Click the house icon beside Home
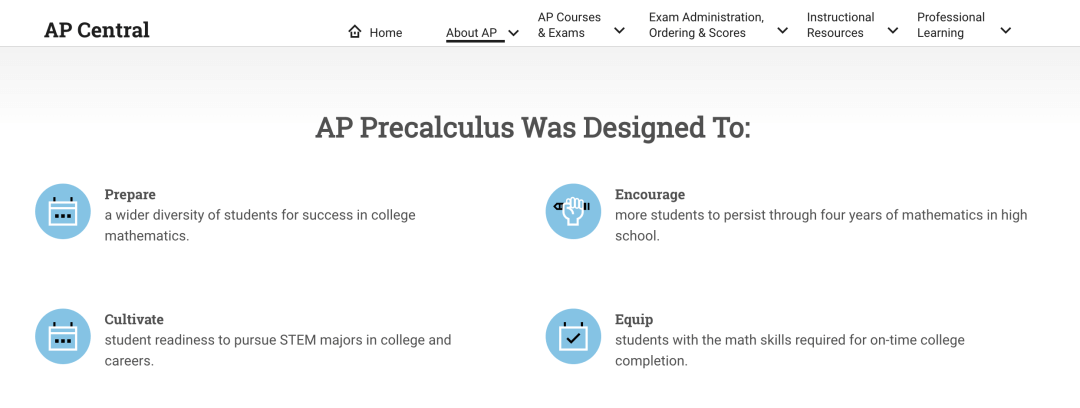 355,32
